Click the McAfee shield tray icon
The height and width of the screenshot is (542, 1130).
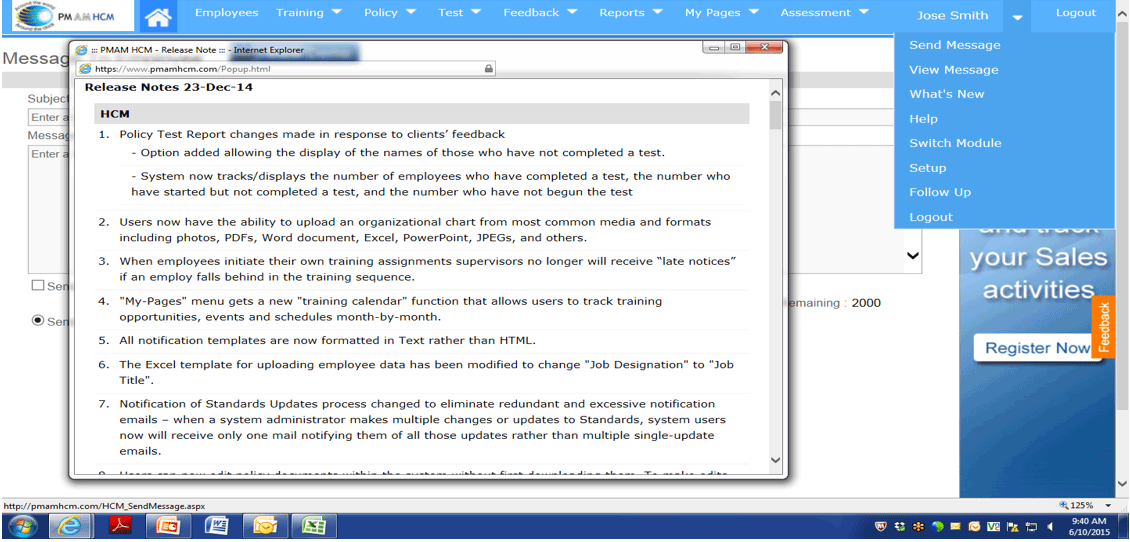[x=881, y=528]
